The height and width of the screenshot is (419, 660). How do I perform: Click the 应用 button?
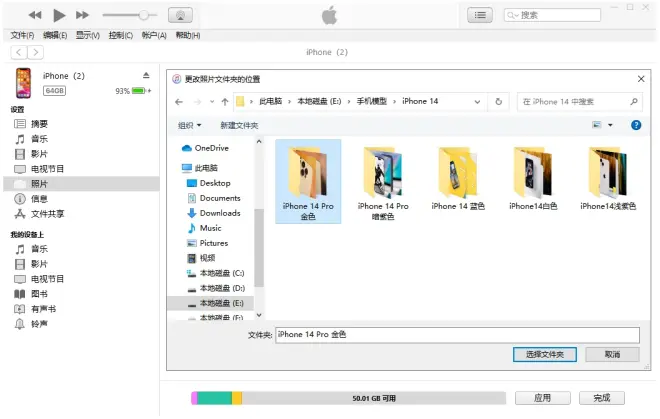click(x=543, y=398)
